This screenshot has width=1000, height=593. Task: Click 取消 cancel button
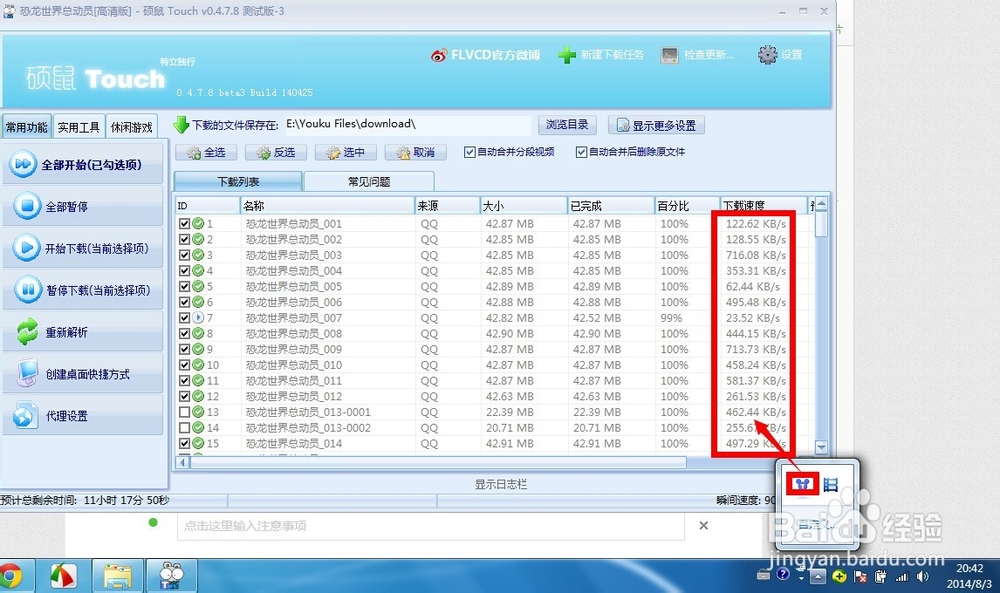[x=416, y=152]
